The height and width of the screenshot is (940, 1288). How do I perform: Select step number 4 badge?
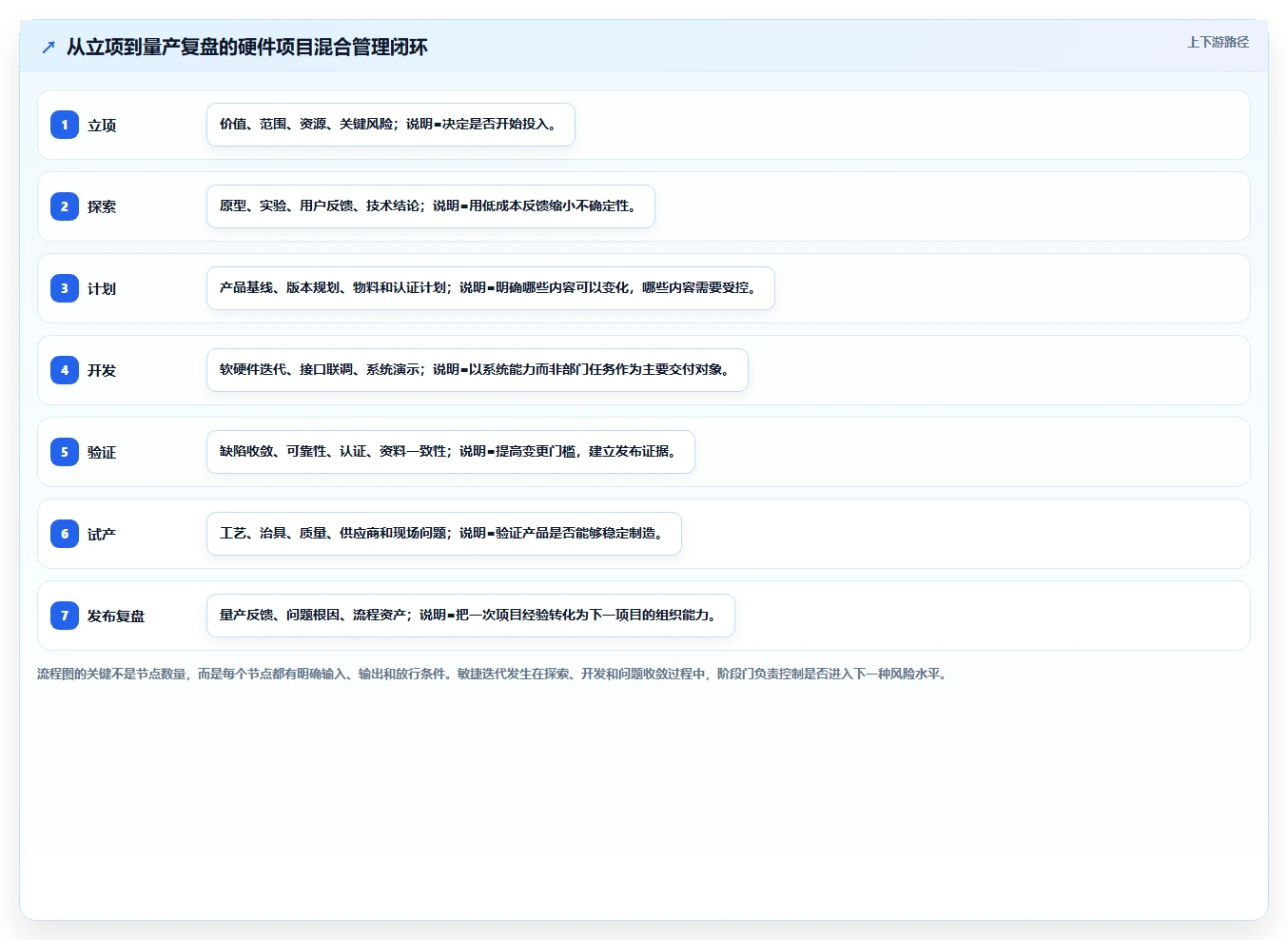(65, 370)
